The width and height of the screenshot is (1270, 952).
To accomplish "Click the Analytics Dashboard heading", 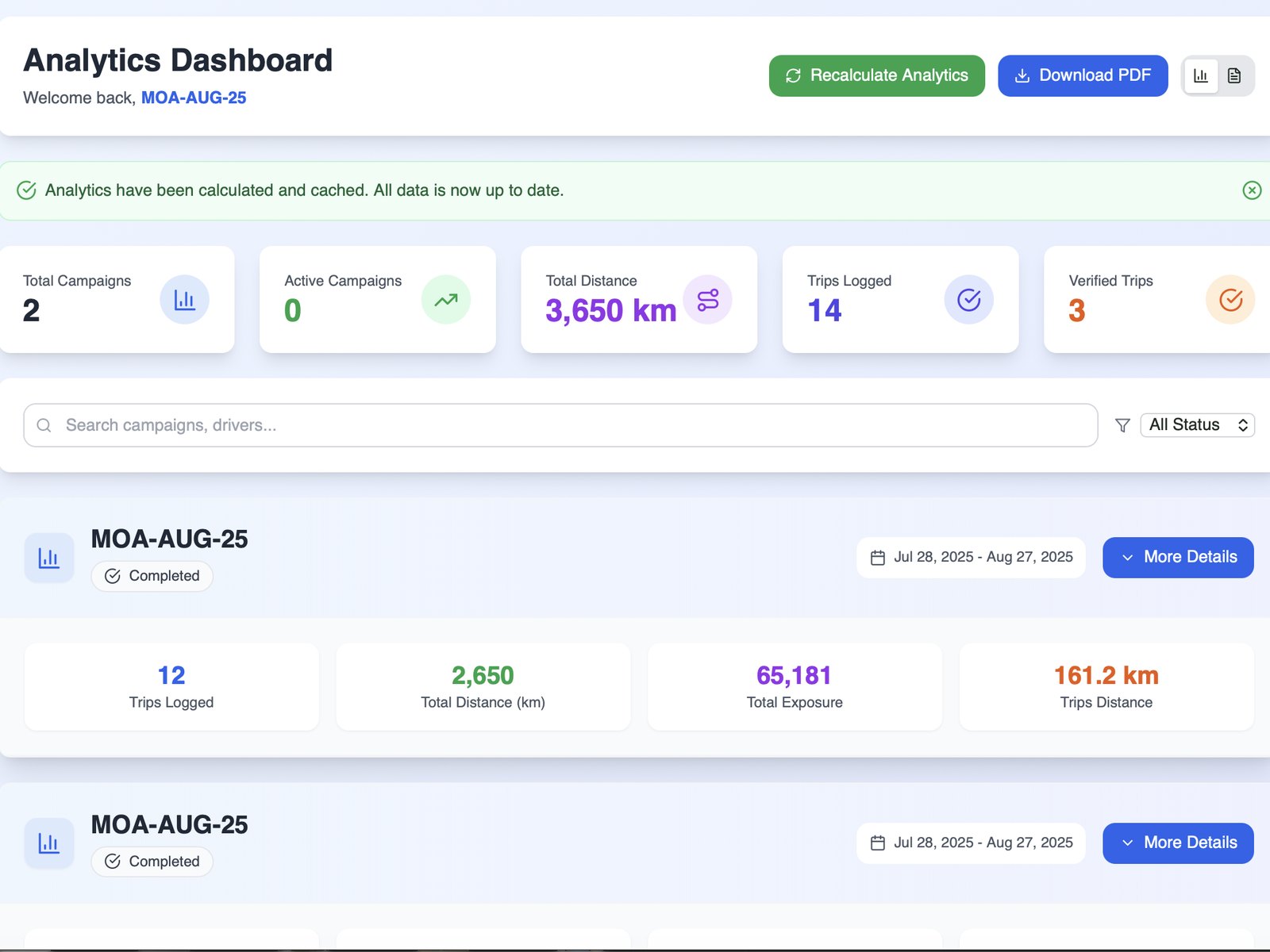I will [x=178, y=60].
